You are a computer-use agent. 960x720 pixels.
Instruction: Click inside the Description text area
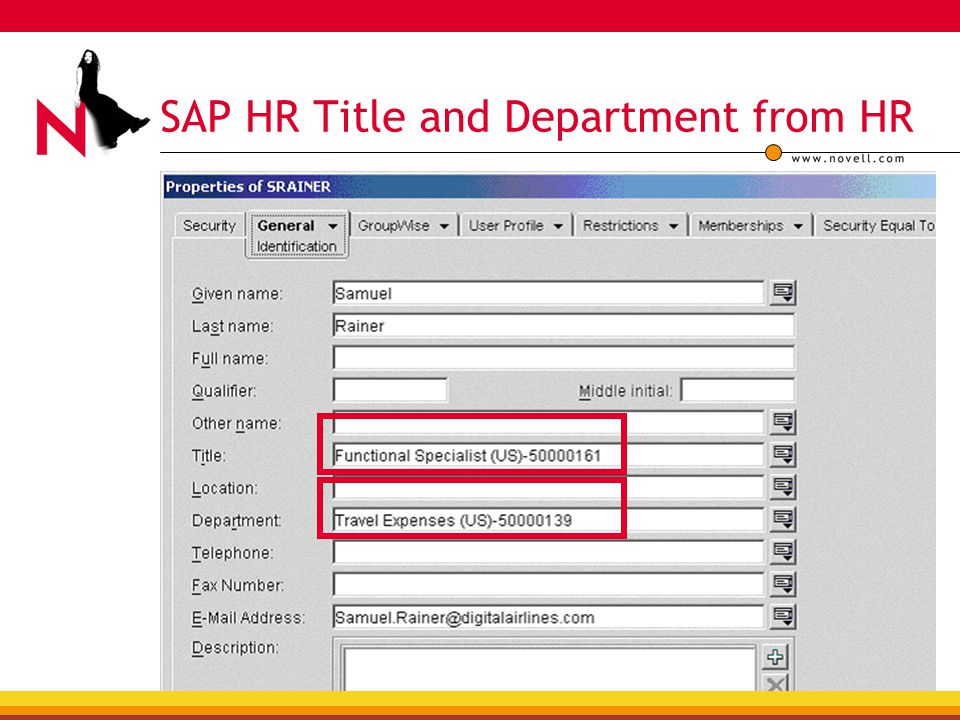click(x=549, y=669)
